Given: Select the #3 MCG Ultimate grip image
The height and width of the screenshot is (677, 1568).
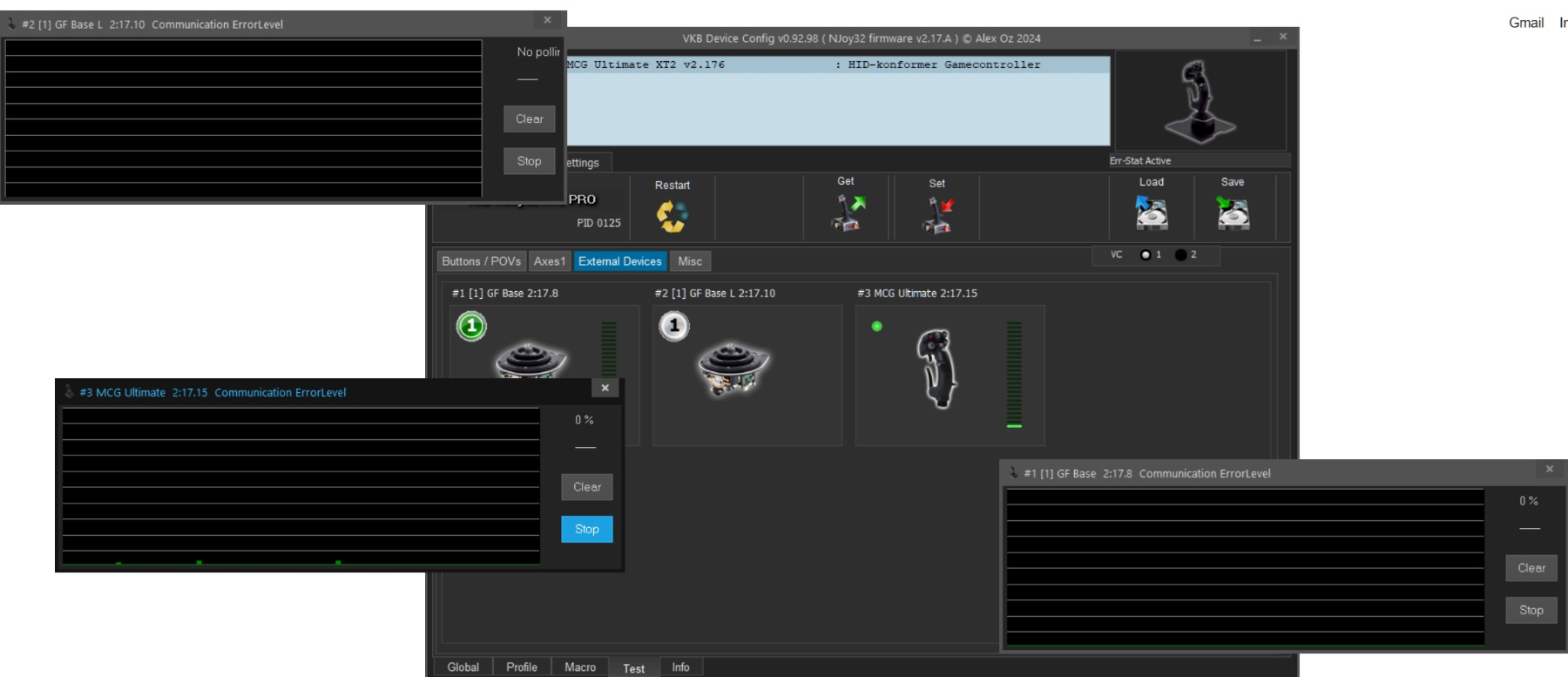Looking at the screenshot, I should (936, 369).
